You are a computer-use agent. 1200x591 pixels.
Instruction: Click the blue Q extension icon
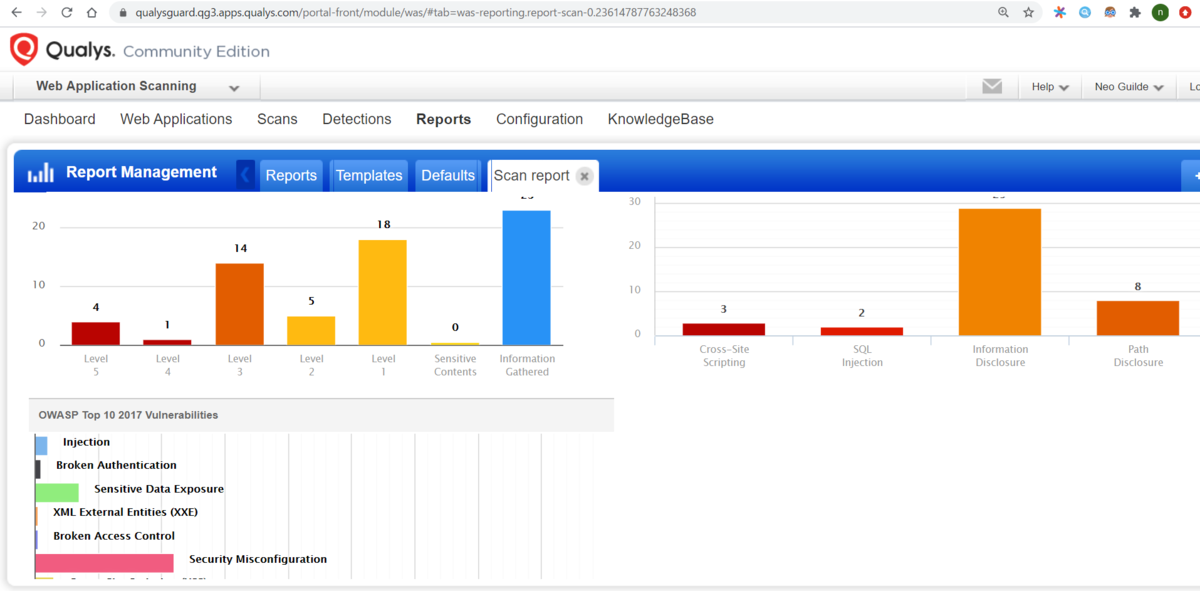[x=1085, y=13]
